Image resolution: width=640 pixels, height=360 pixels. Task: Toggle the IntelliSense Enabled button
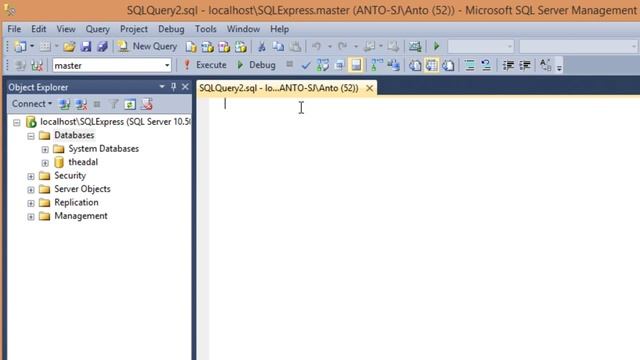point(356,65)
